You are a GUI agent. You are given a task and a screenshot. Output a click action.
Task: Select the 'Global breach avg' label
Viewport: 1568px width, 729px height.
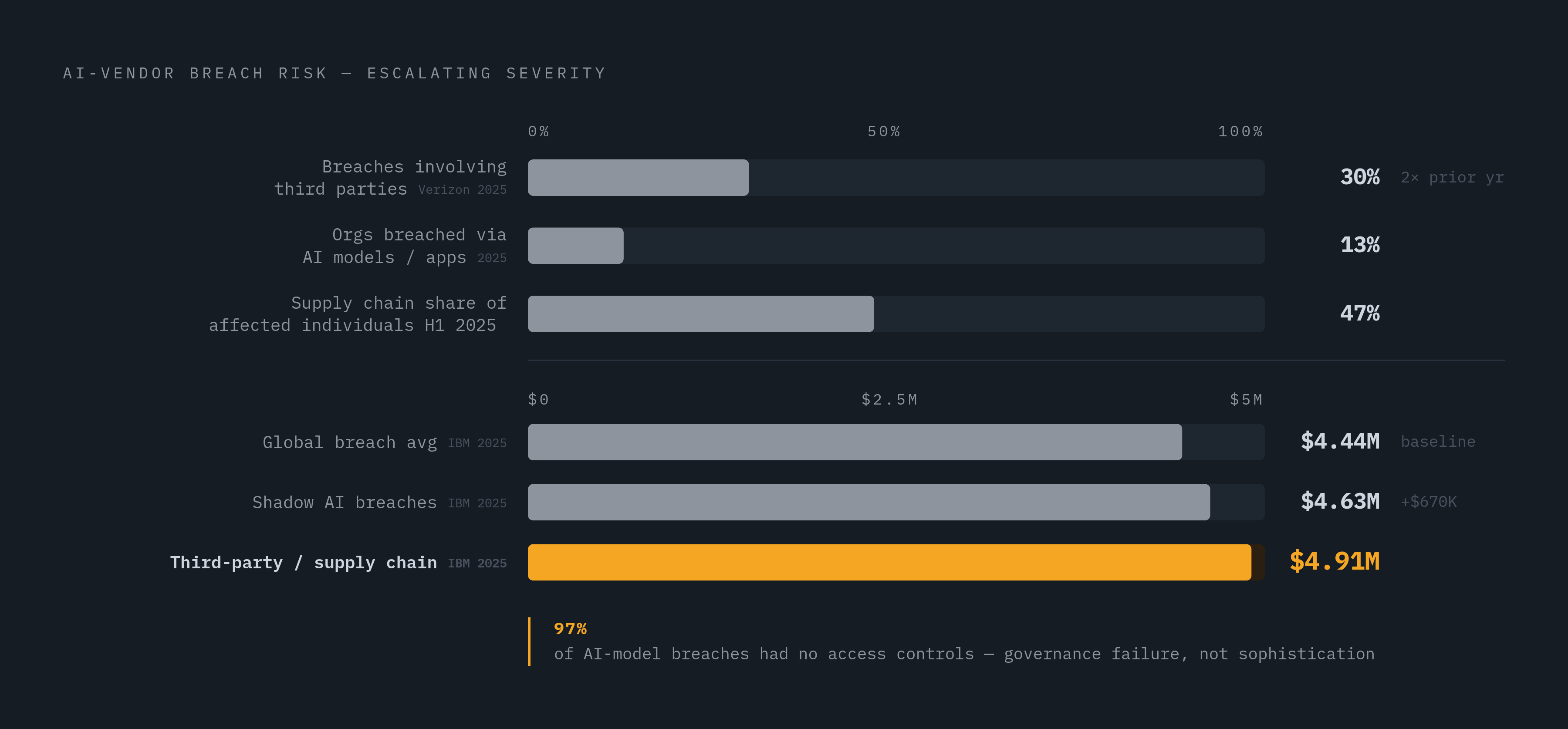[350, 442]
